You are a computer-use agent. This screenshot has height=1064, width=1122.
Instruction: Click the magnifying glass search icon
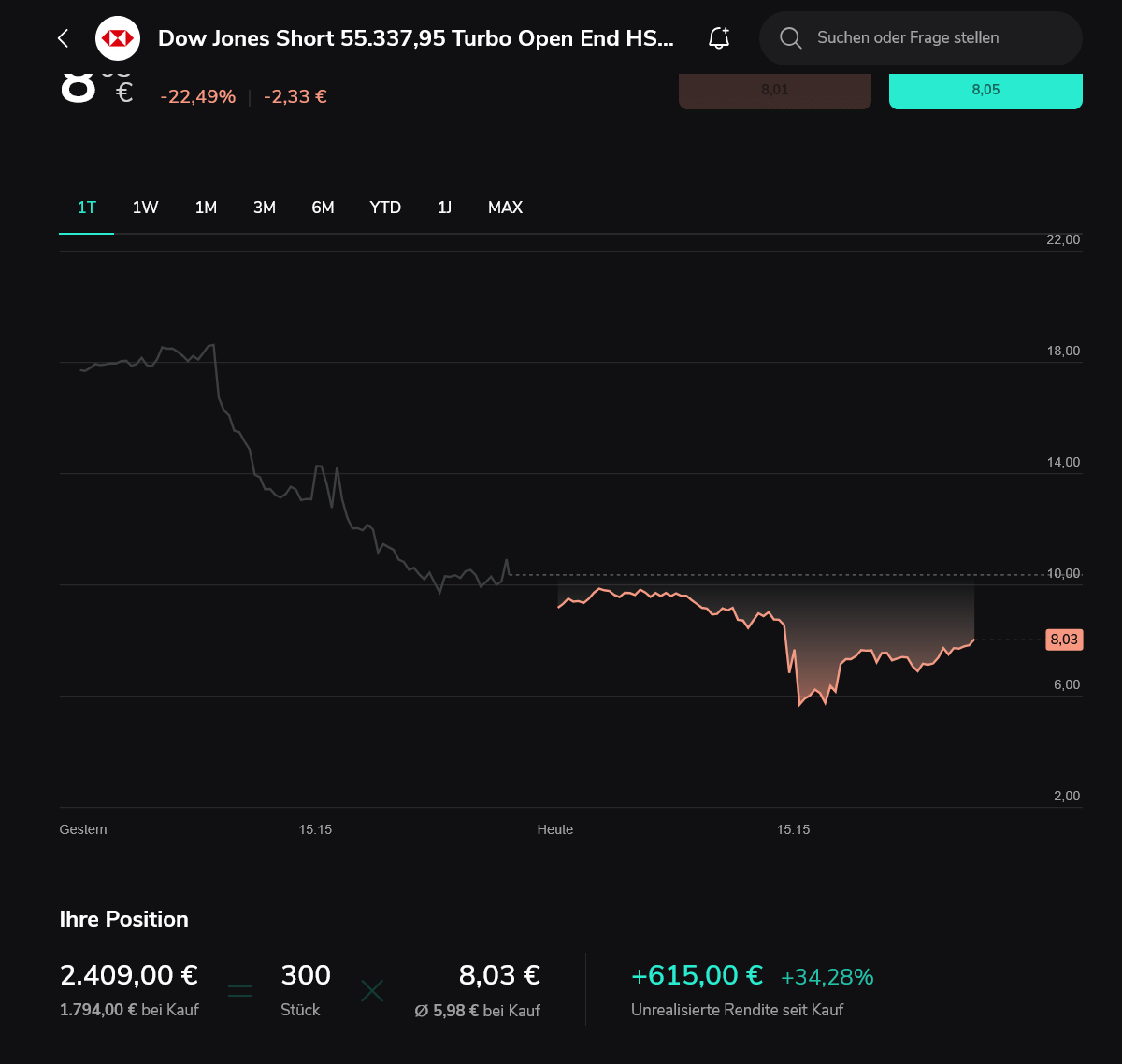click(x=791, y=38)
